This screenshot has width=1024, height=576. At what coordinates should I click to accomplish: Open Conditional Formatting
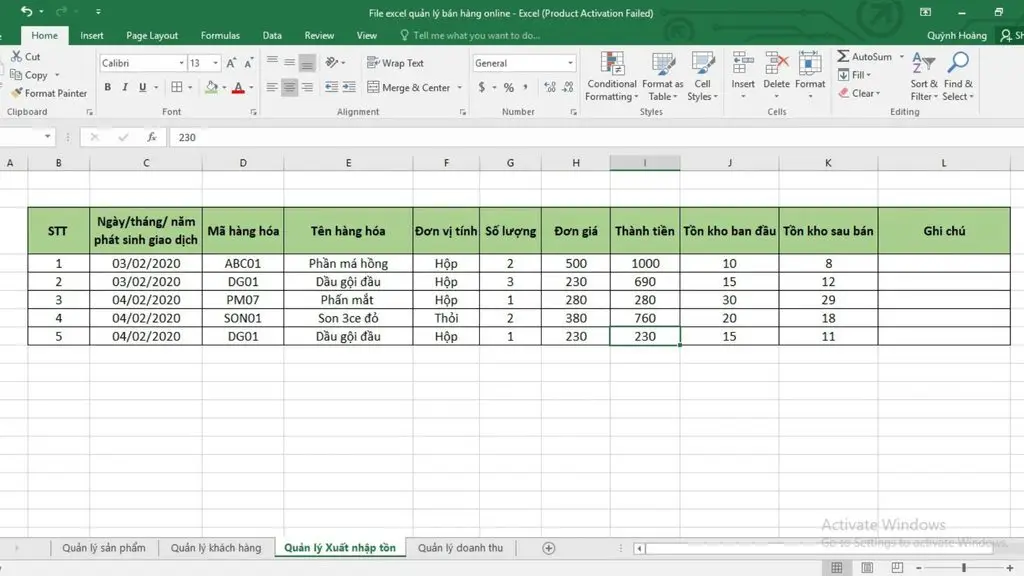612,76
